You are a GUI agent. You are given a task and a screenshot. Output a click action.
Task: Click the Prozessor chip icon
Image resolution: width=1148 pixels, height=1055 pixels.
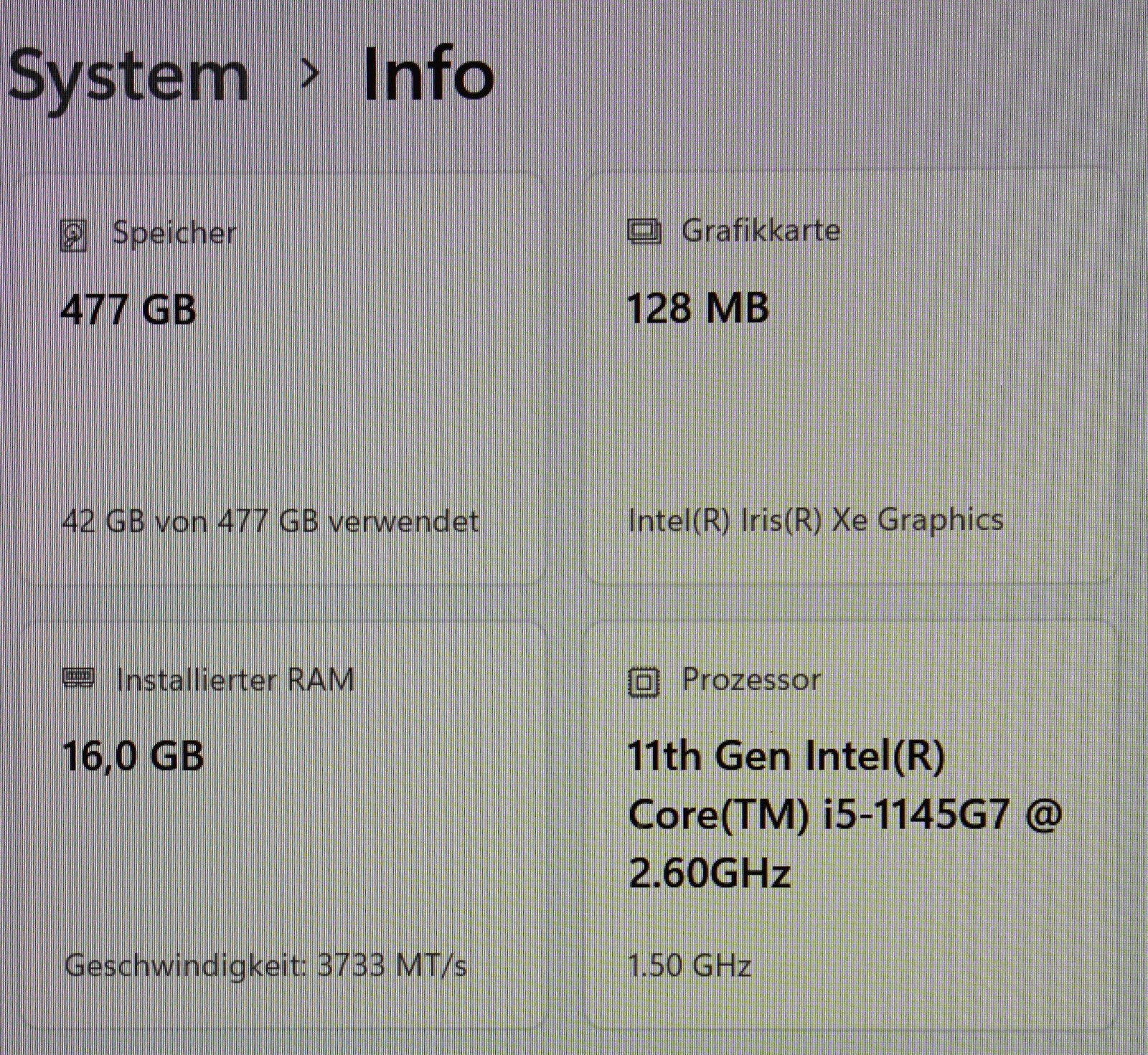tap(645, 681)
